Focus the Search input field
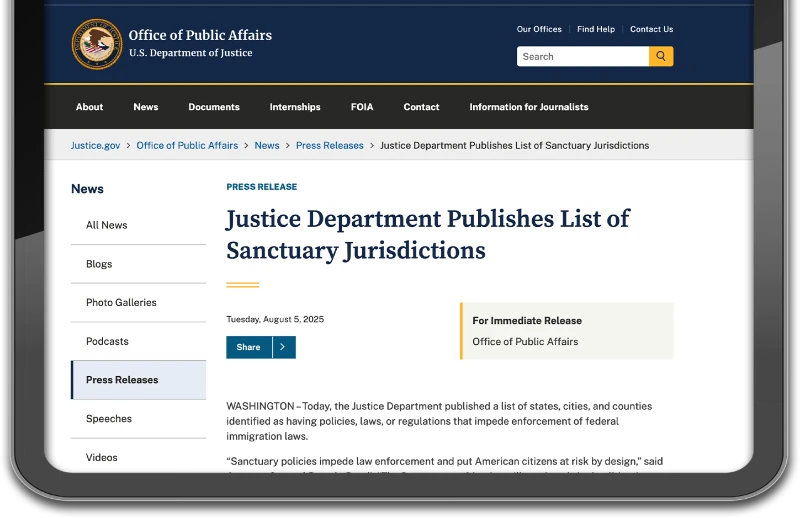Image resolution: width=800 pixels, height=518 pixels. click(583, 56)
